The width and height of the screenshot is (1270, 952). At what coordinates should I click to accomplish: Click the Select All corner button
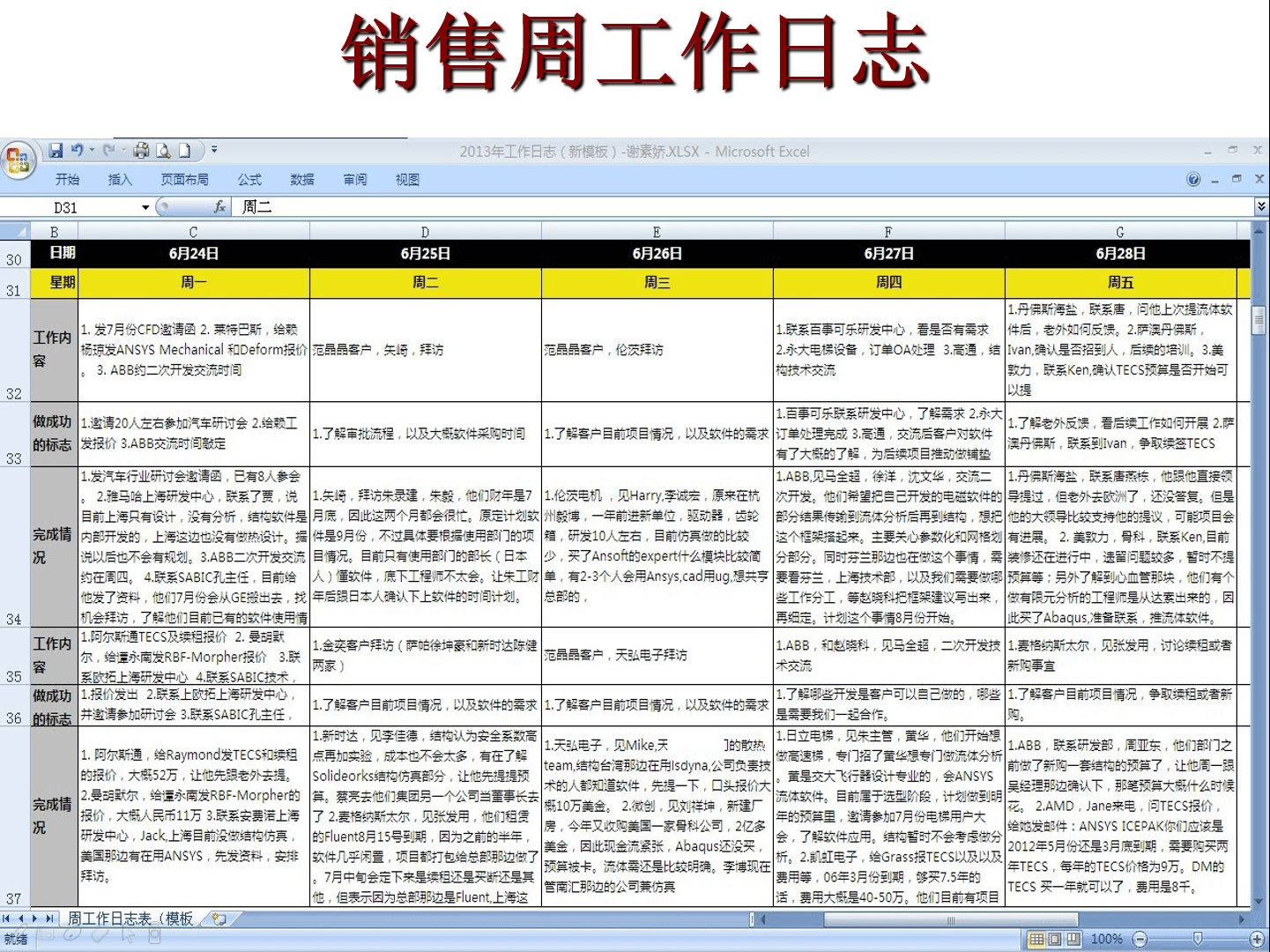pos(15,232)
